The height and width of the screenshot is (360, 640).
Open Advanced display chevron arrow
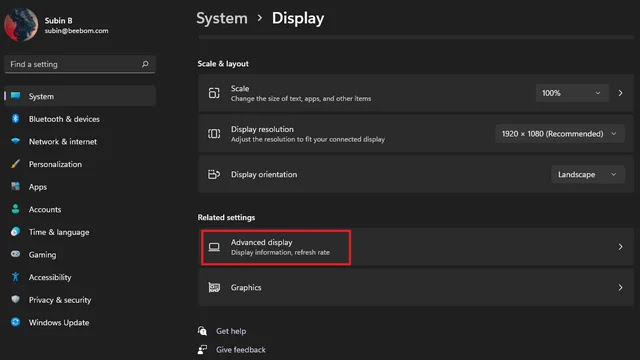pyautogui.click(x=620, y=247)
